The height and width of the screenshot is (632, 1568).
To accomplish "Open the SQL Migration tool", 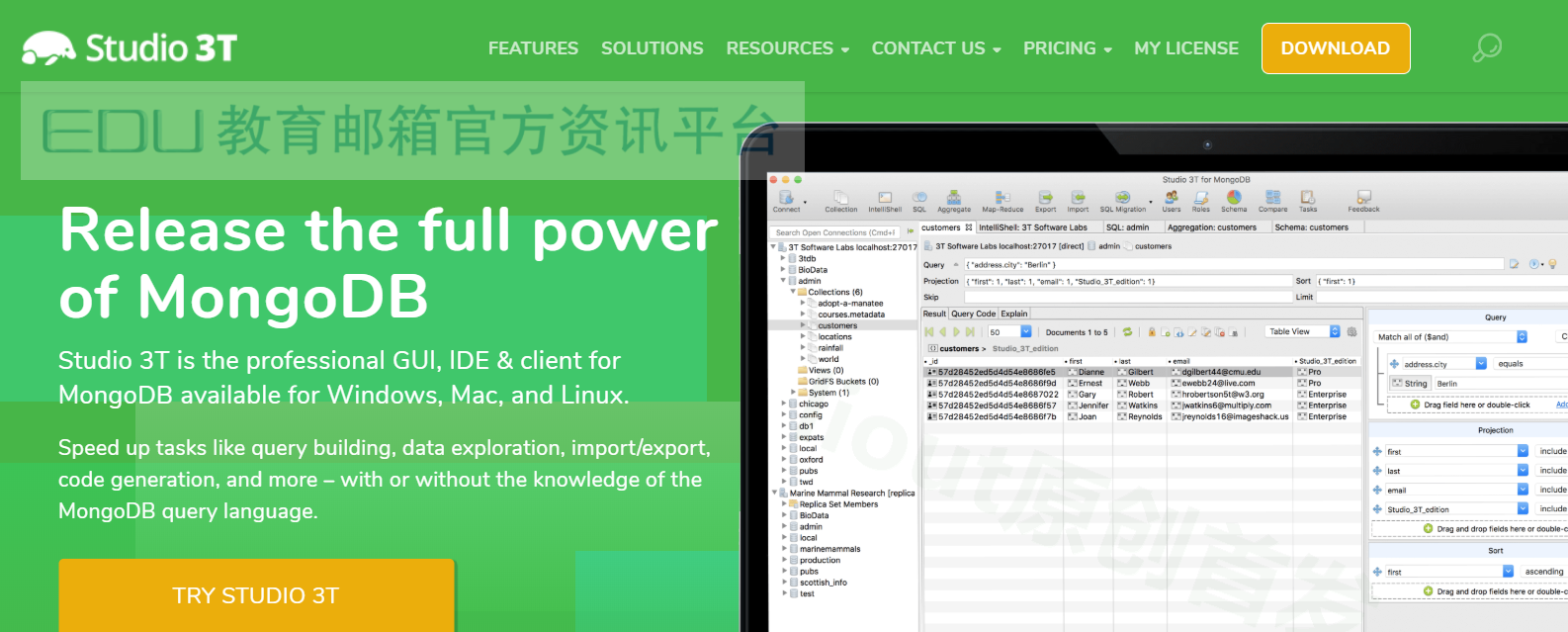I will pos(1123,201).
